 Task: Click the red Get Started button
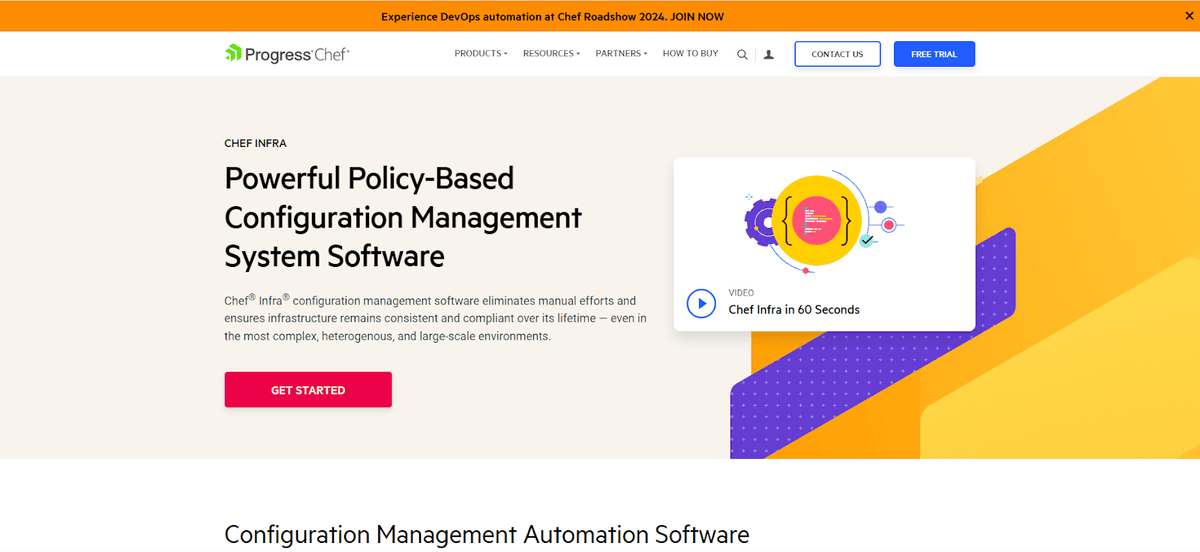[308, 390]
